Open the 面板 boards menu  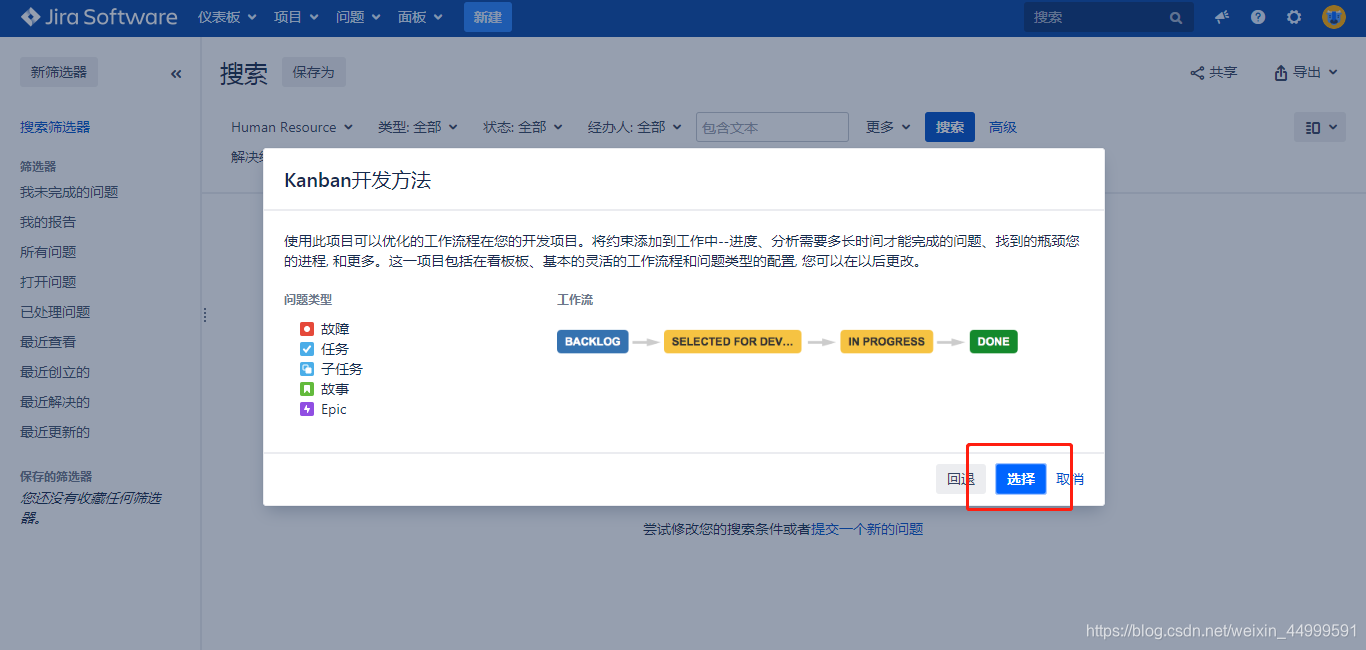[x=420, y=17]
